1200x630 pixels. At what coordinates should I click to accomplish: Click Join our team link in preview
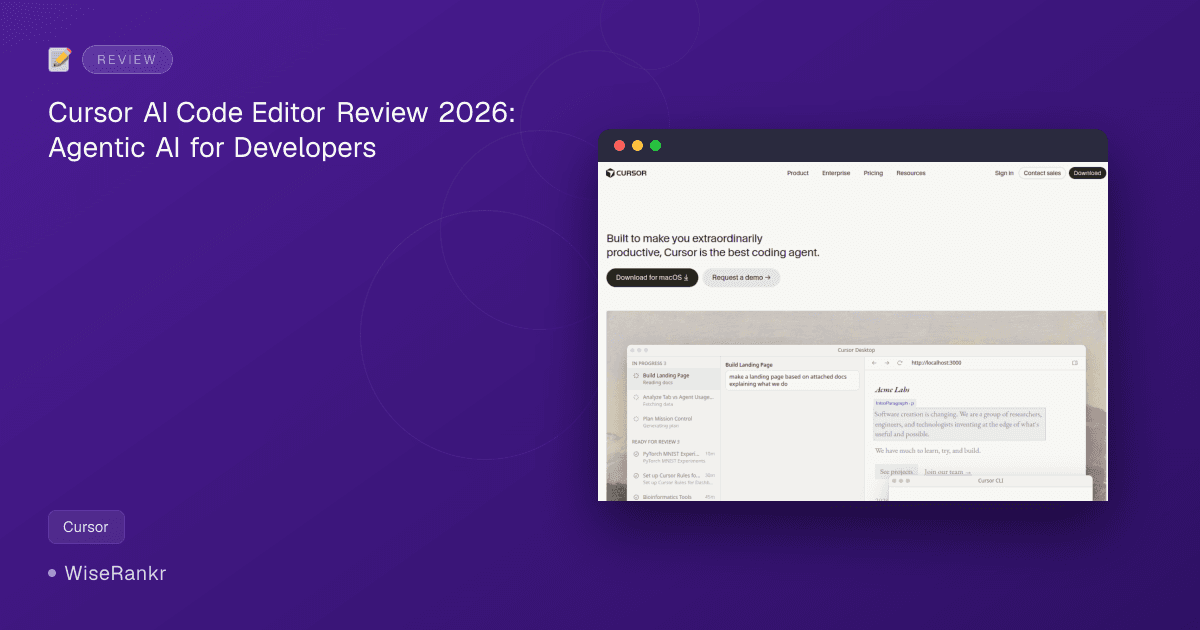pyautogui.click(x=946, y=472)
